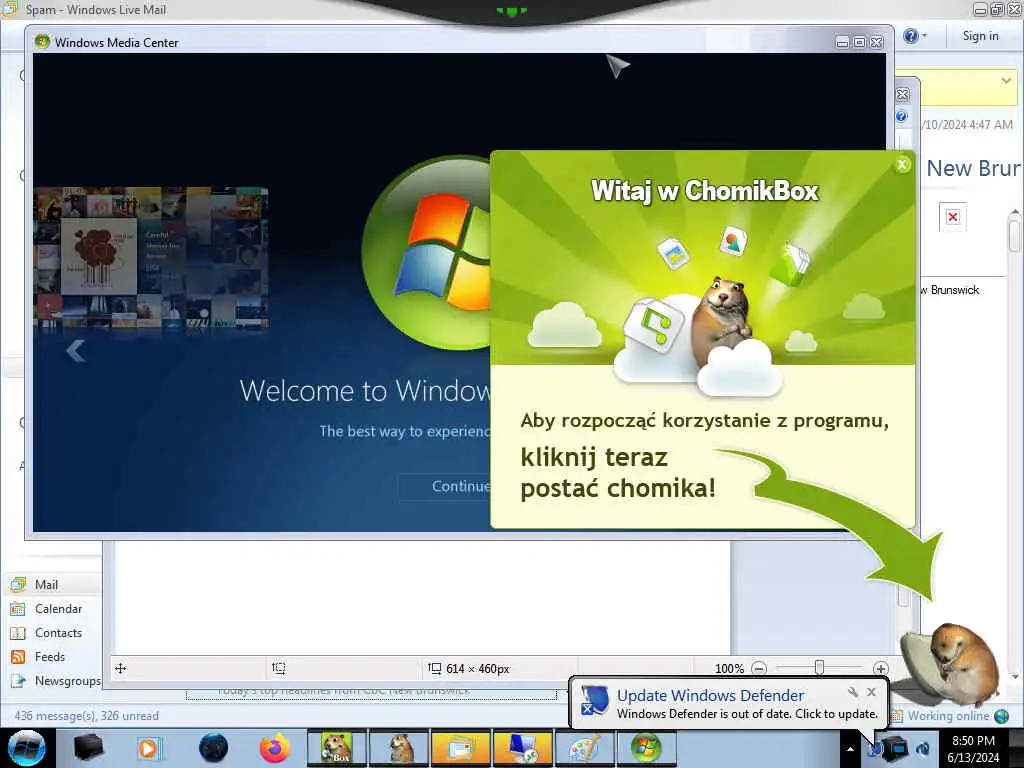Close the Witaj w ChomikBox popup
This screenshot has width=1024, height=768.
point(903,165)
